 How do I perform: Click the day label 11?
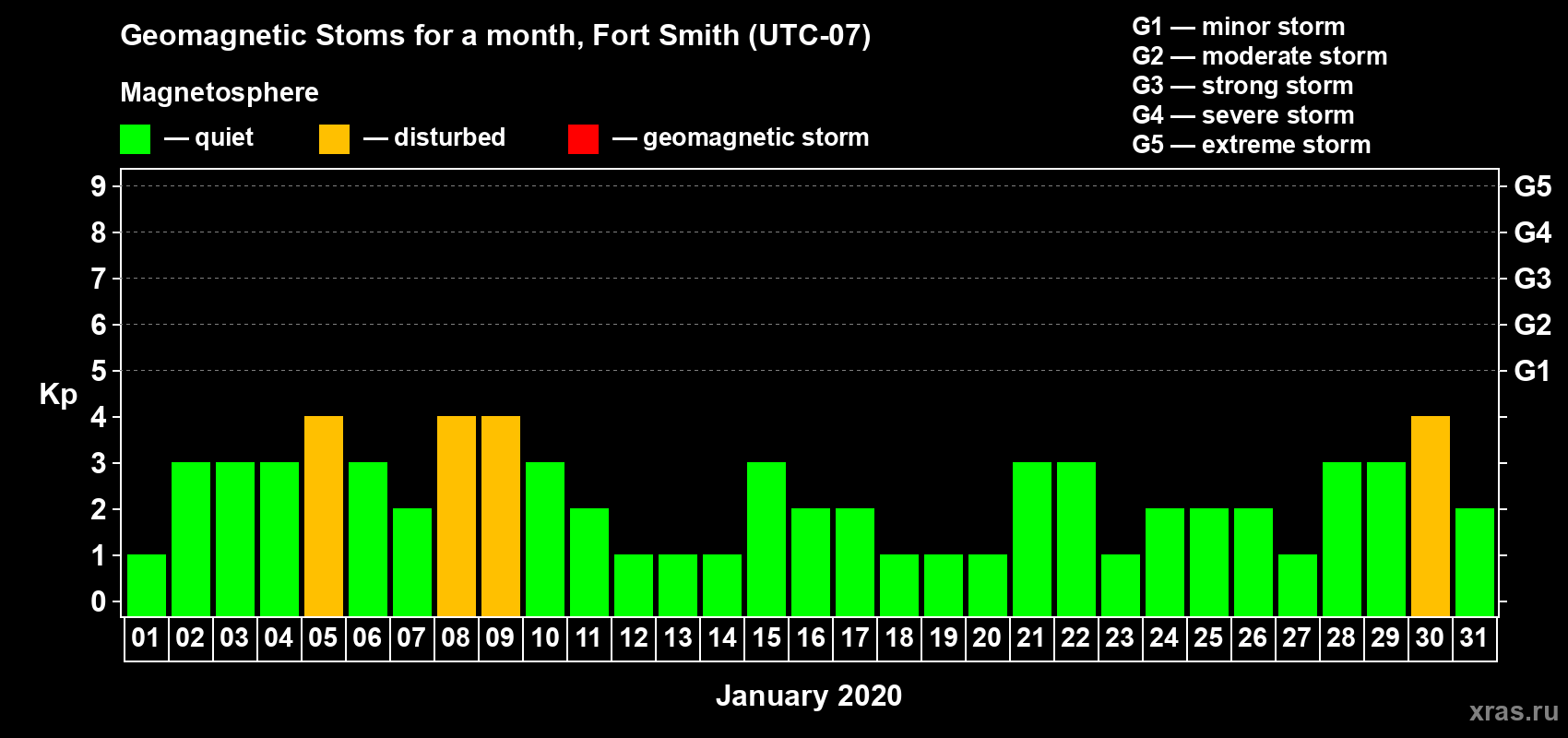pos(589,638)
